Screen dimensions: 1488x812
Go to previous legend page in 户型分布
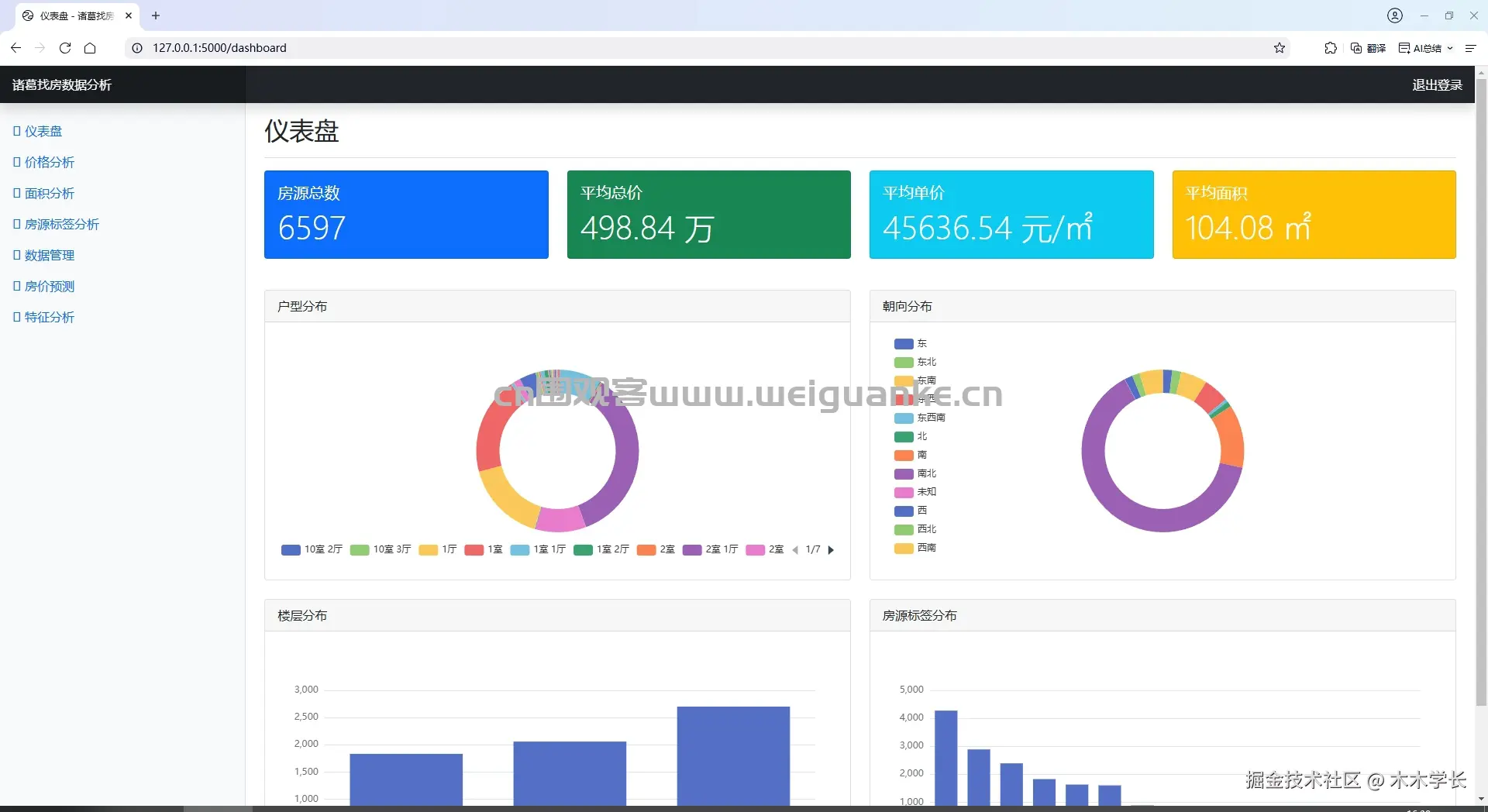point(795,550)
